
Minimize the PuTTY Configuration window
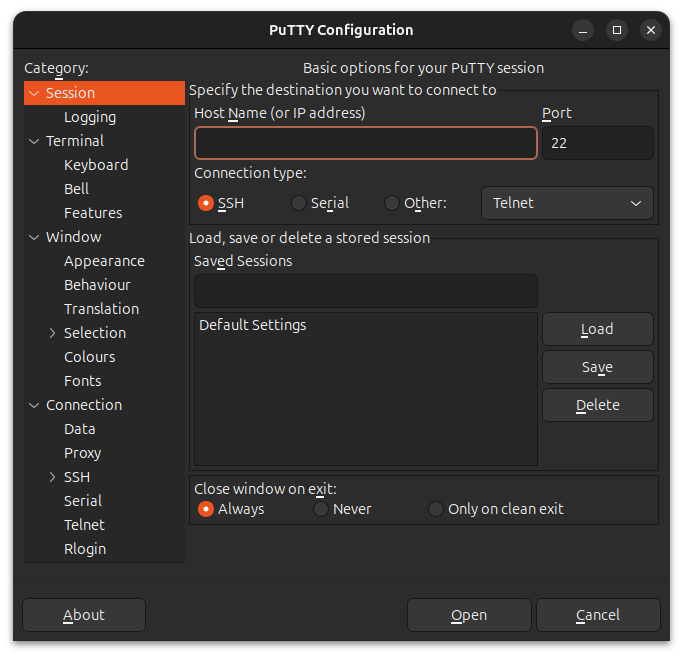[x=583, y=30]
